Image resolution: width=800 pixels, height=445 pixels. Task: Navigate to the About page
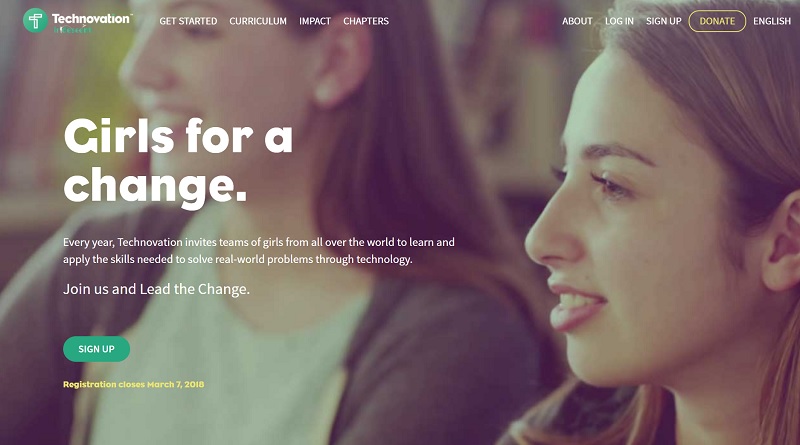[577, 21]
